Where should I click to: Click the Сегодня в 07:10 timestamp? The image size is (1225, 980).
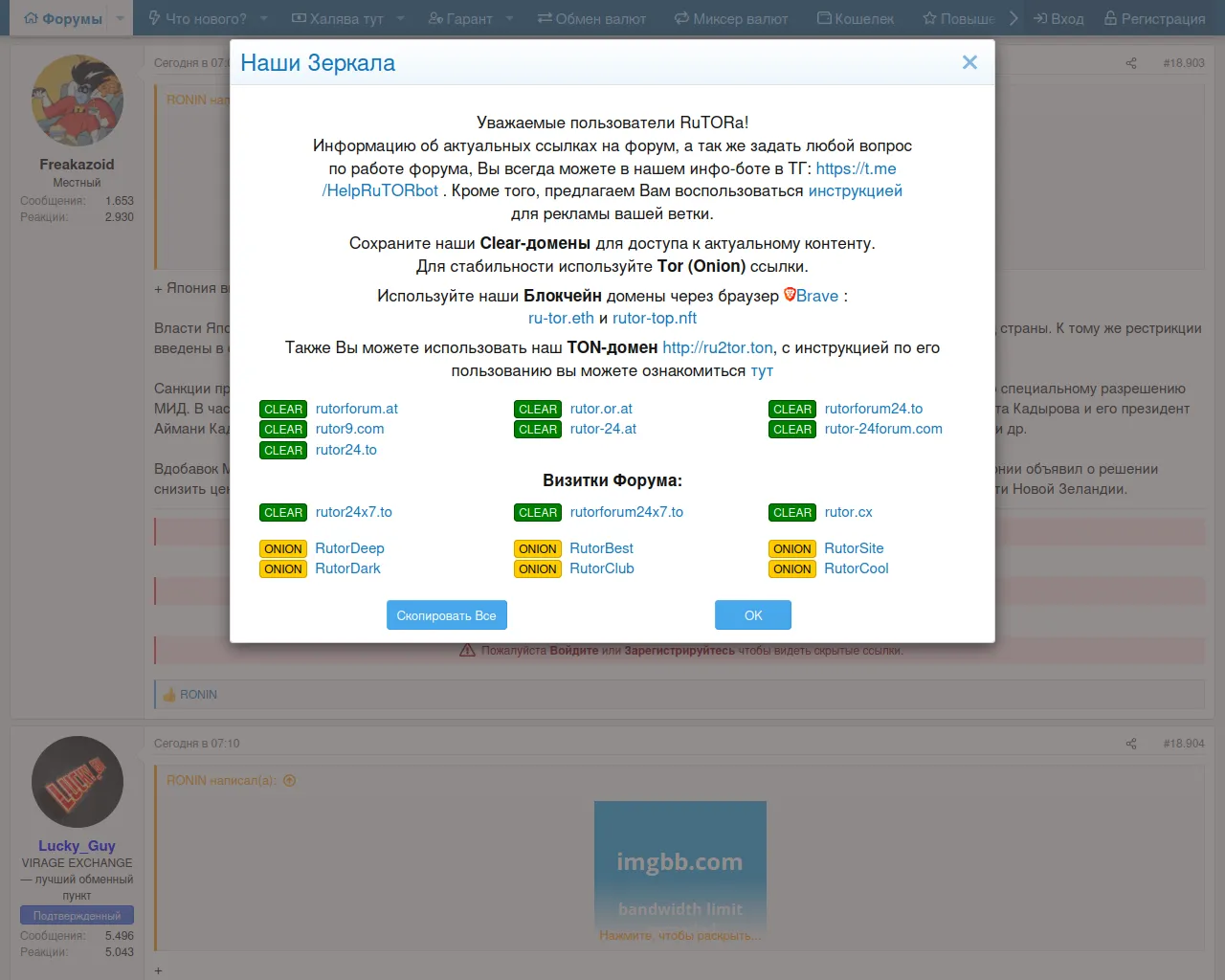(197, 744)
